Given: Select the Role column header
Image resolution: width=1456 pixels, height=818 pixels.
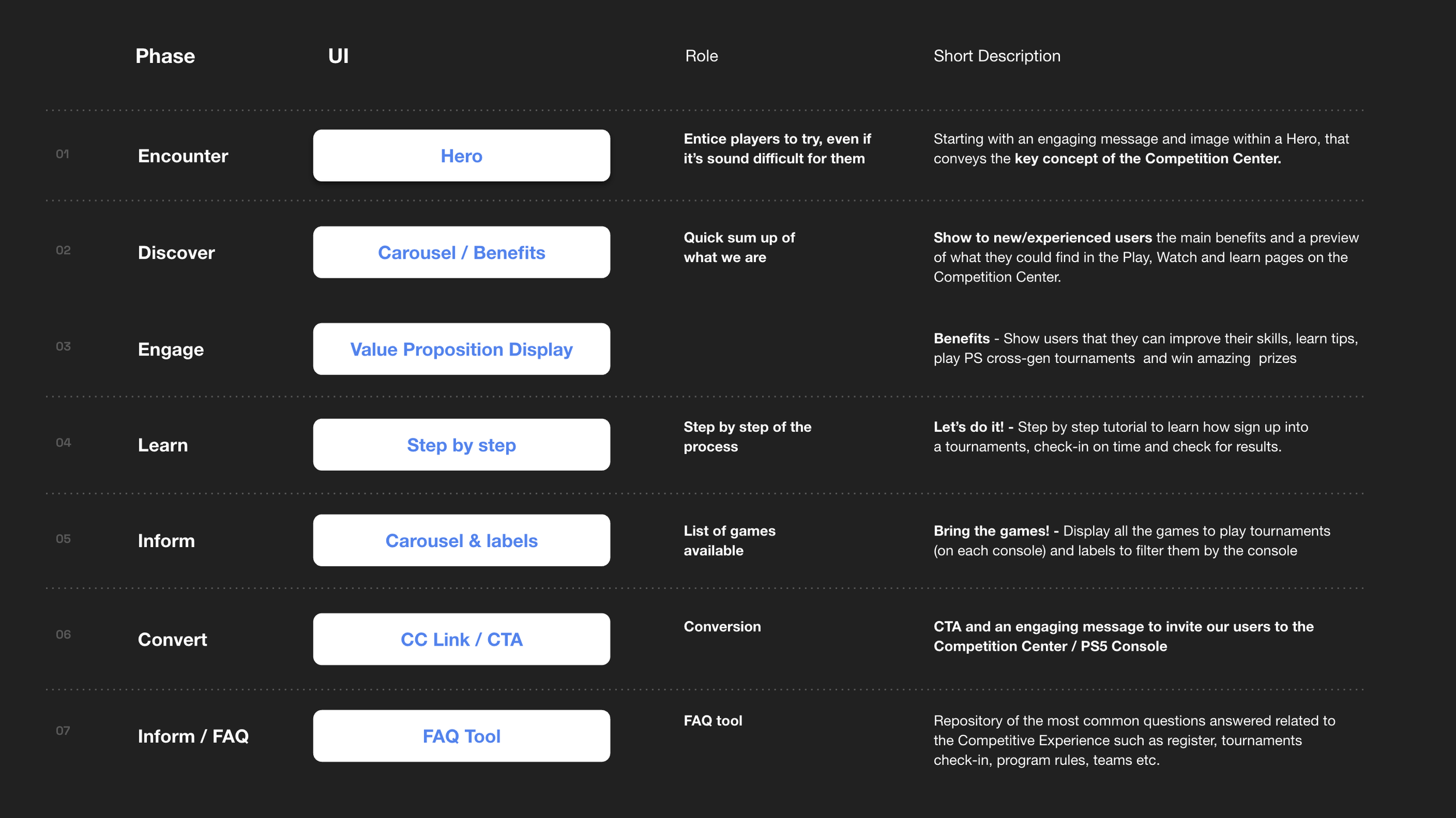Looking at the screenshot, I should tap(701, 56).
